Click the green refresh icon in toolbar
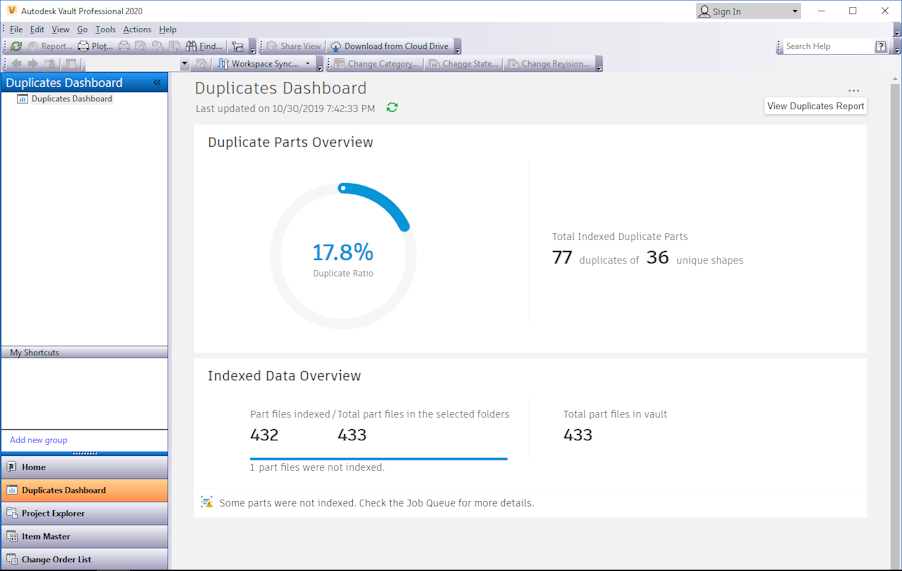This screenshot has width=902, height=571. (x=16, y=46)
